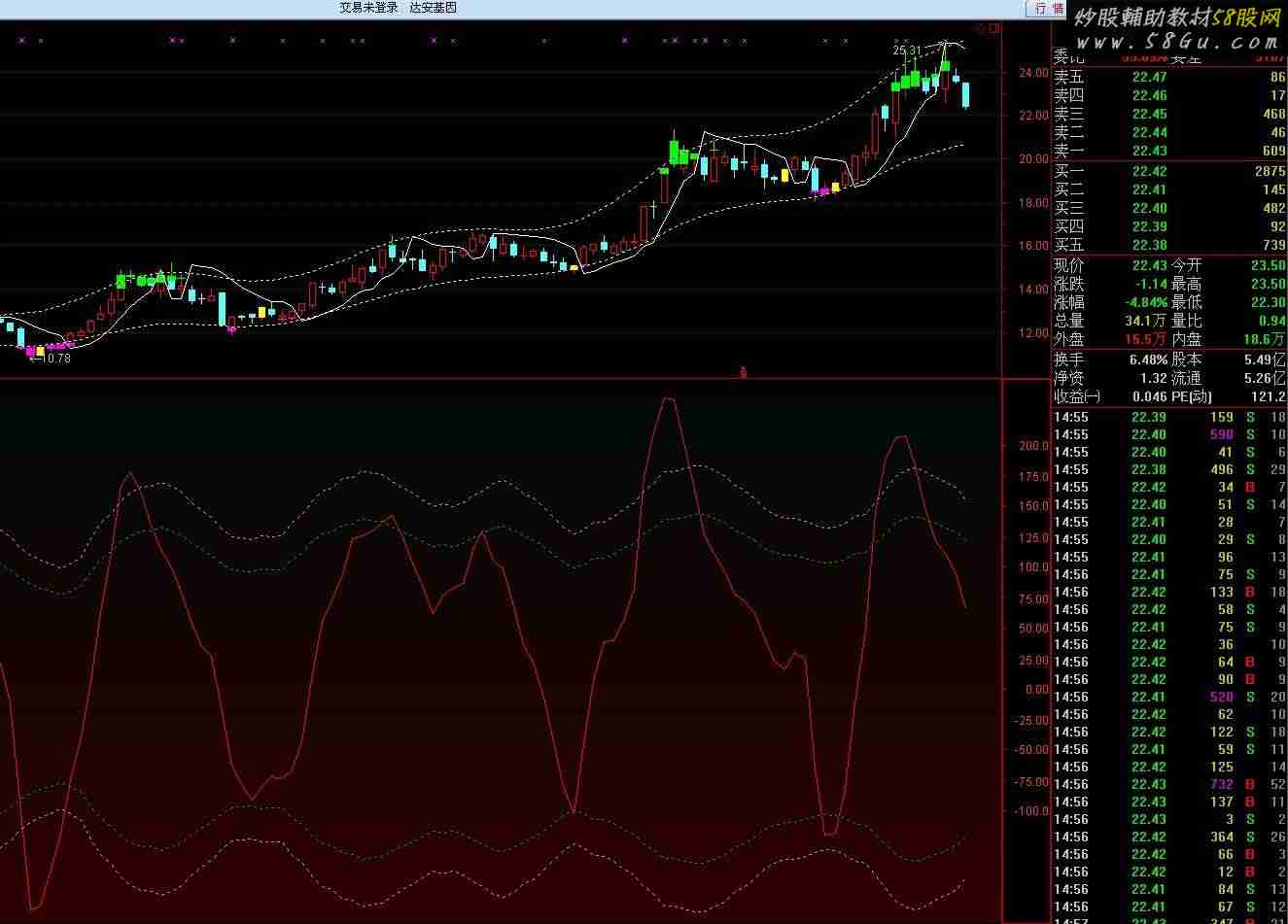Click the small red diamond icon above the chart

click(980, 29)
